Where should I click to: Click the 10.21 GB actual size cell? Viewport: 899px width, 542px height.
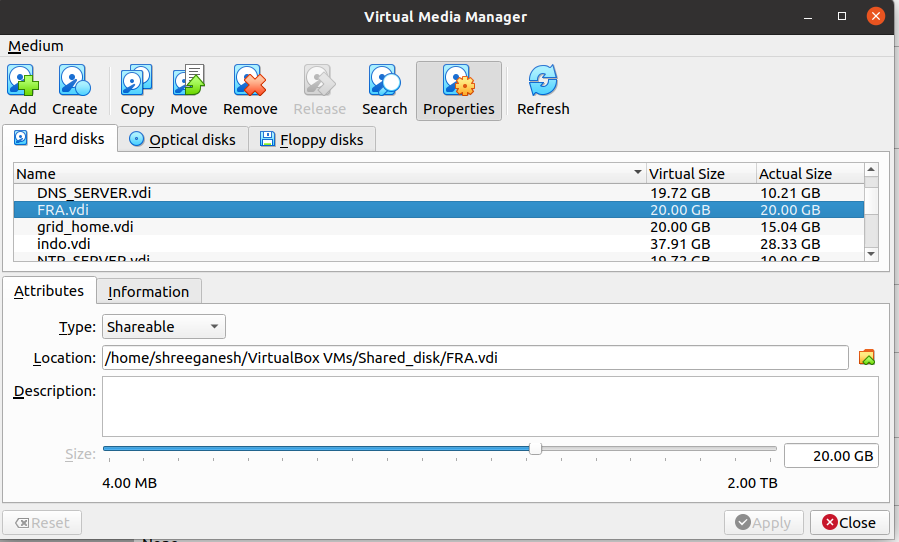tap(790, 193)
